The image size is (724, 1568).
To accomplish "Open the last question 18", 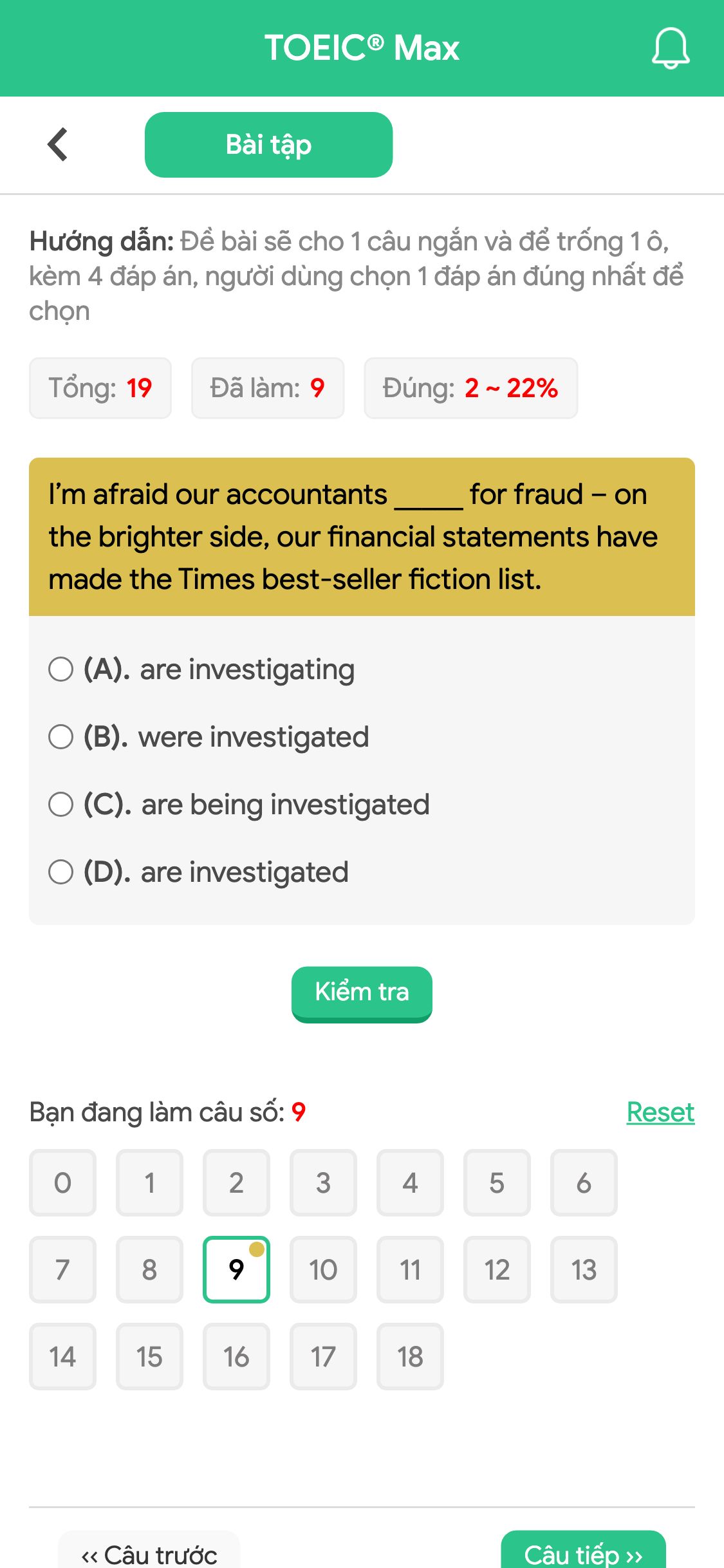I will [x=410, y=1356].
